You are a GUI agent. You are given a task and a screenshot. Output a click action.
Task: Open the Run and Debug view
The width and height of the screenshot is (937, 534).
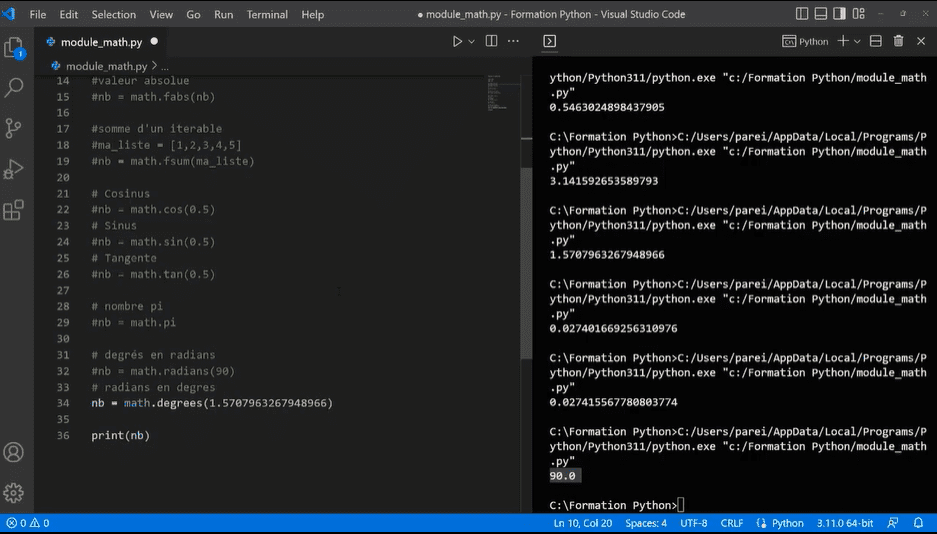click(x=14, y=170)
